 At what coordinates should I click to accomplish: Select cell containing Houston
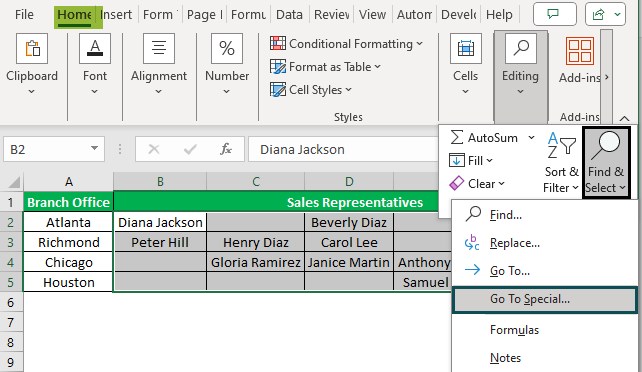coord(68,282)
